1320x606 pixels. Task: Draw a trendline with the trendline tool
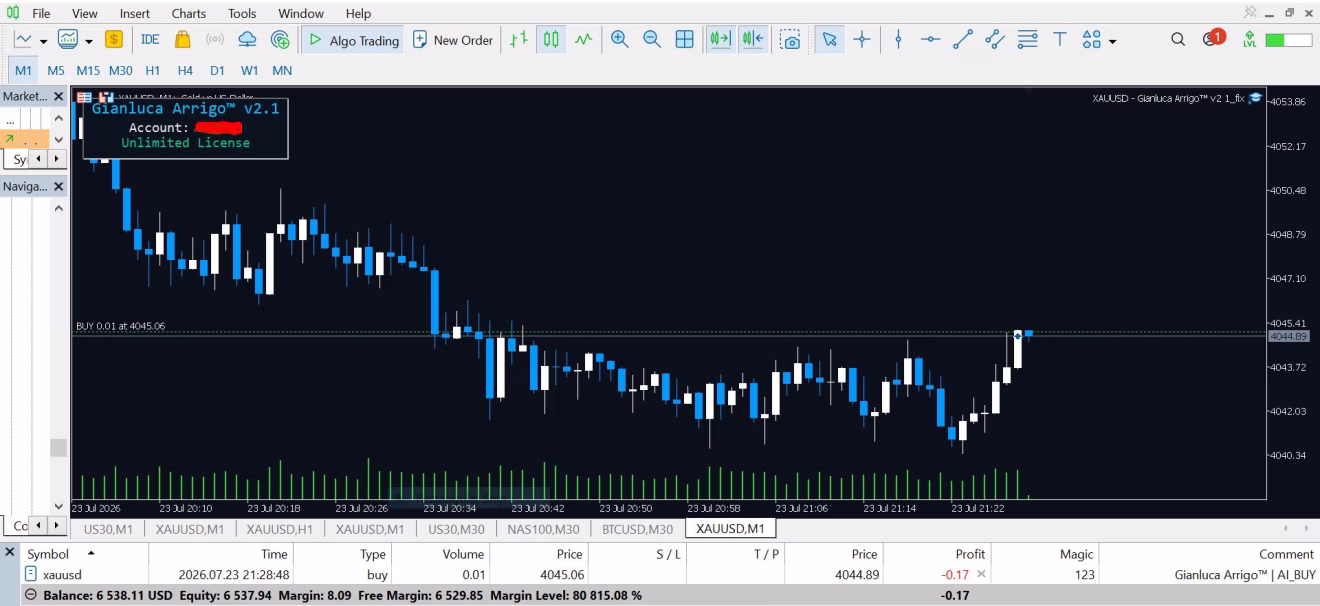(963, 40)
